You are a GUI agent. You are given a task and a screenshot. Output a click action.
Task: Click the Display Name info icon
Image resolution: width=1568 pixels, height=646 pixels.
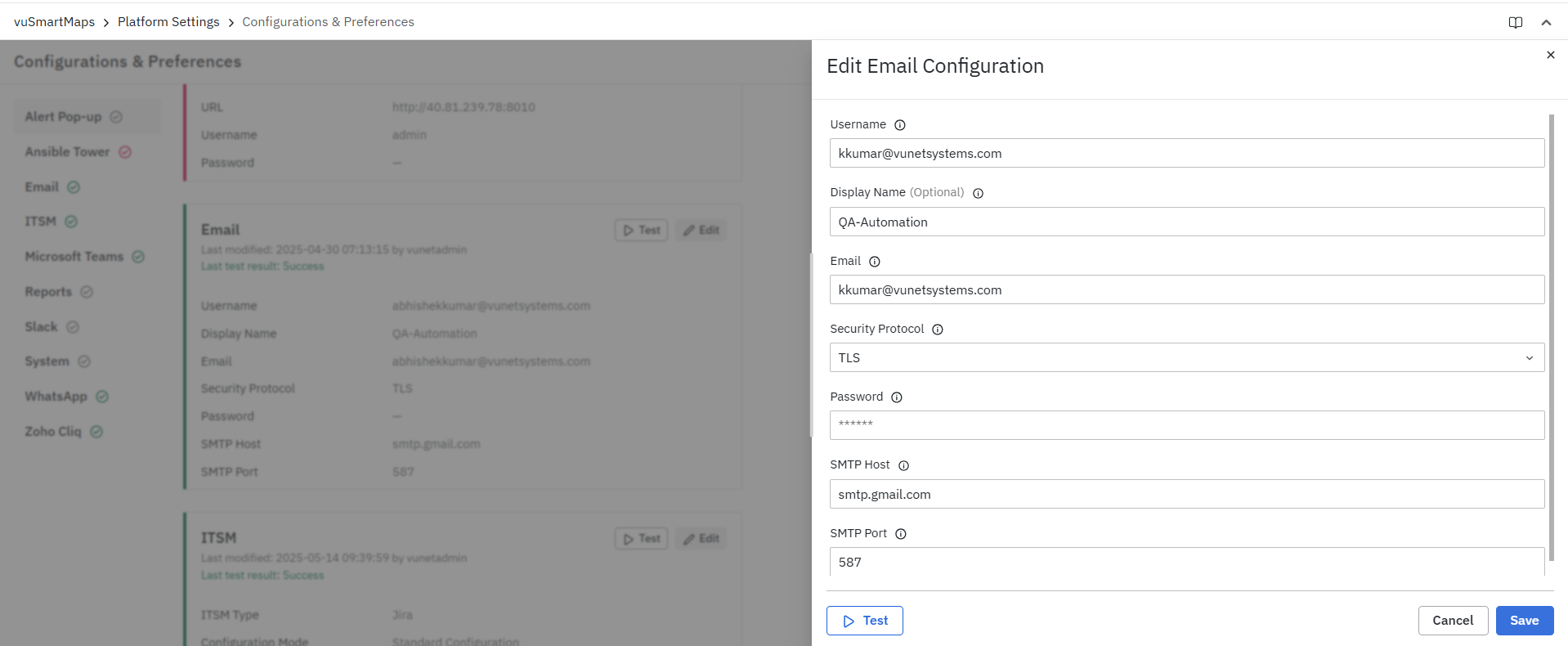coord(978,193)
